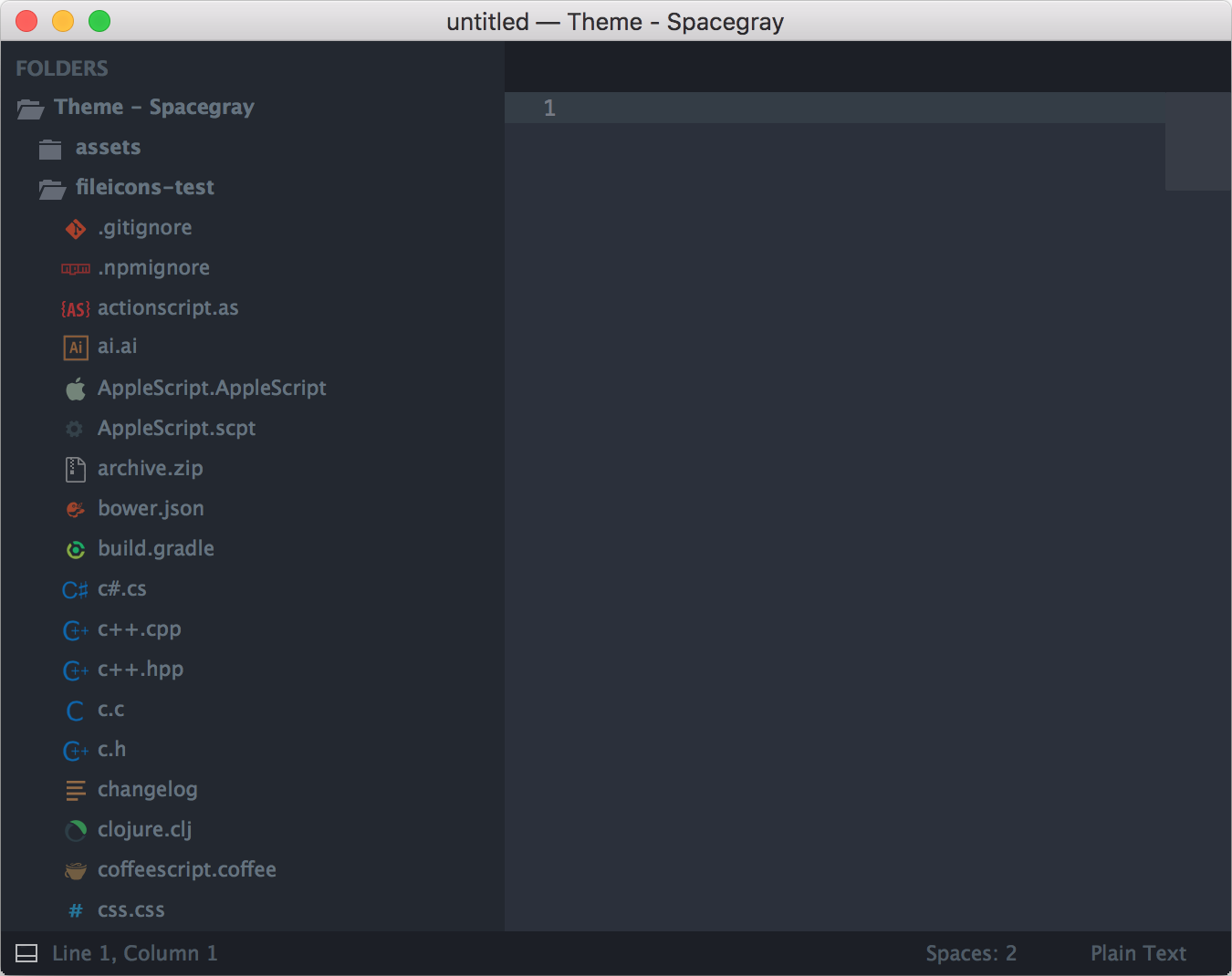Click the Line 1, Column 1 status text
This screenshot has width=1232, height=976.
(135, 953)
